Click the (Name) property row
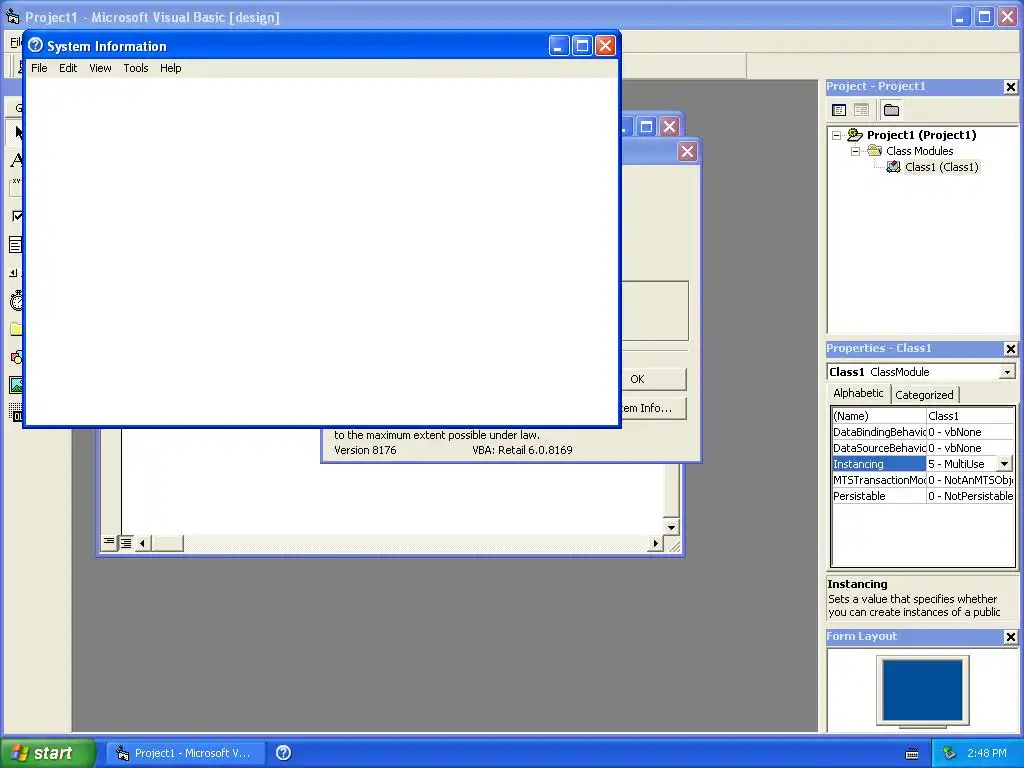 pyautogui.click(x=923, y=416)
